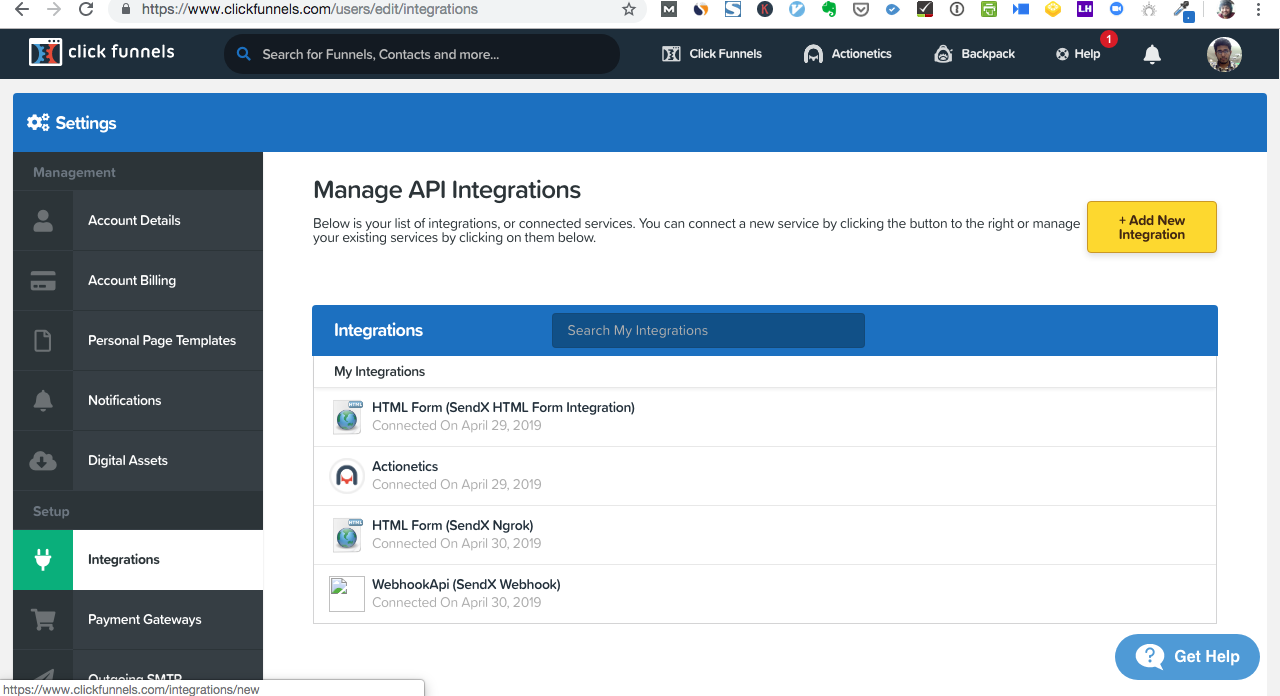1280x696 pixels.
Task: Open WebhookApi (SendX Webhook) integration
Action: pos(765,594)
